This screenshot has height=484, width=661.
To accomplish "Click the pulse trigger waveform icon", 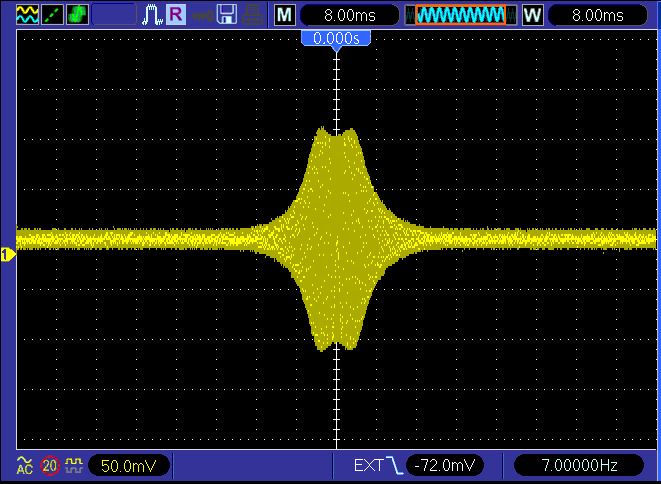I will [152, 15].
